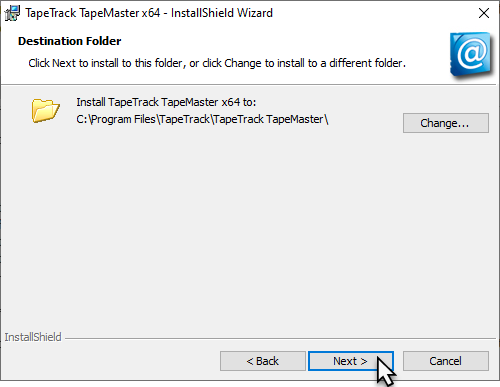Click the 'TapeTrack TapeMaster\' end of the path
The image size is (500, 387).
coord(271,119)
